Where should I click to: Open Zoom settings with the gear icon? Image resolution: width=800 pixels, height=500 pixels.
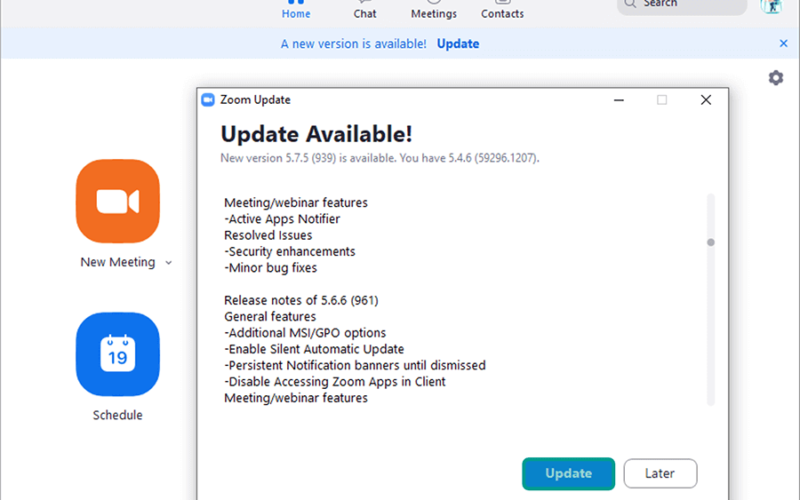[x=776, y=78]
